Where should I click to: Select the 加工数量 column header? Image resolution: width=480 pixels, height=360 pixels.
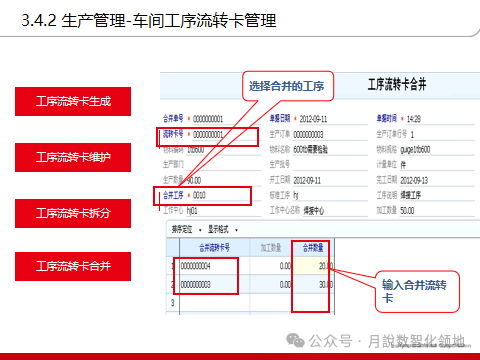[x=271, y=248]
